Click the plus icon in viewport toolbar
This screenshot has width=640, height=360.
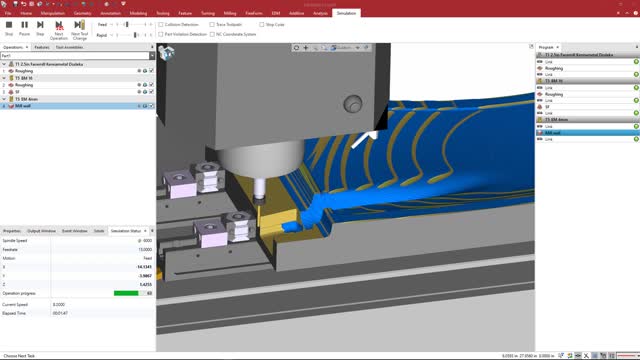tap(306, 48)
